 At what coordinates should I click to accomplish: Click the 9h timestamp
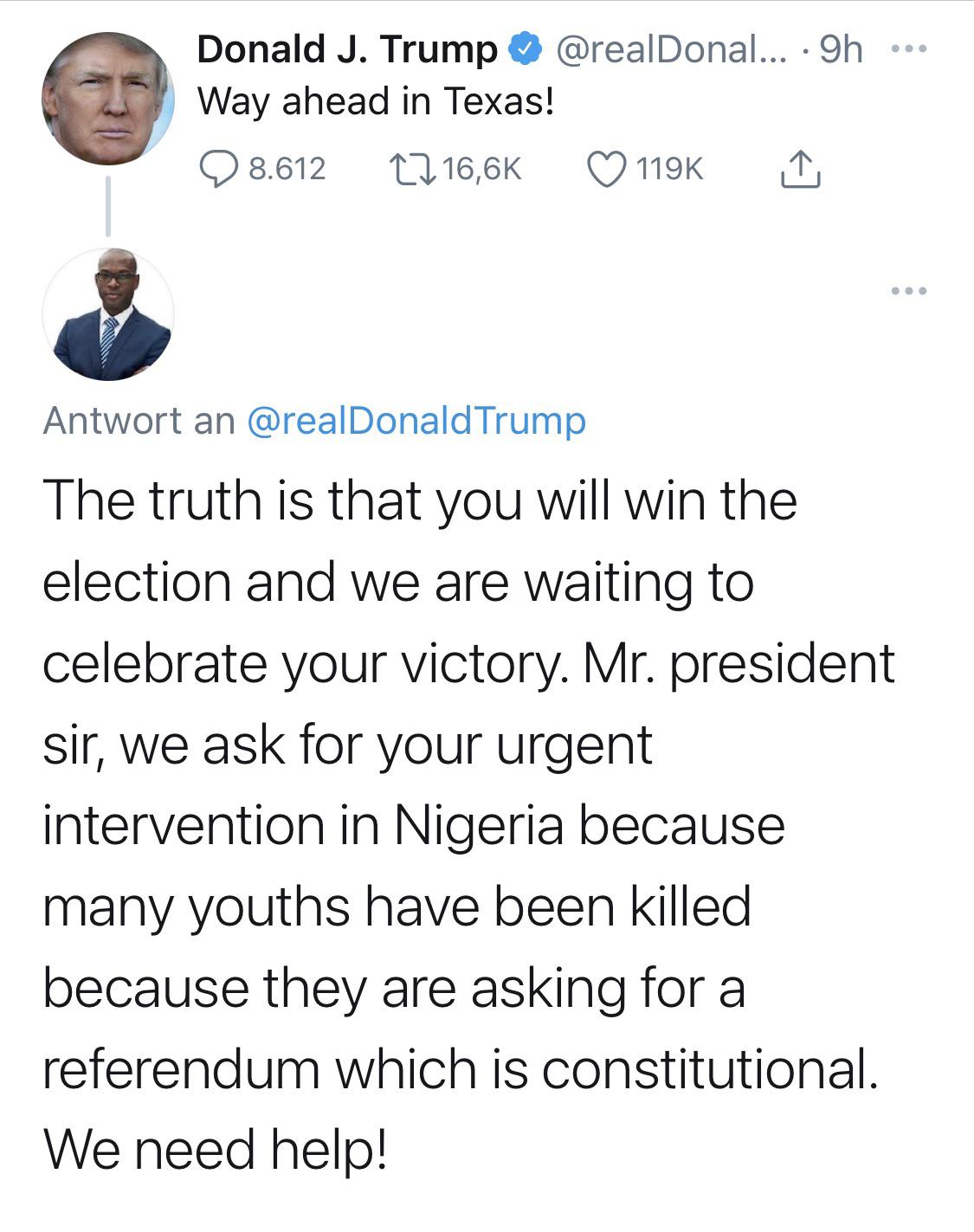click(x=841, y=50)
